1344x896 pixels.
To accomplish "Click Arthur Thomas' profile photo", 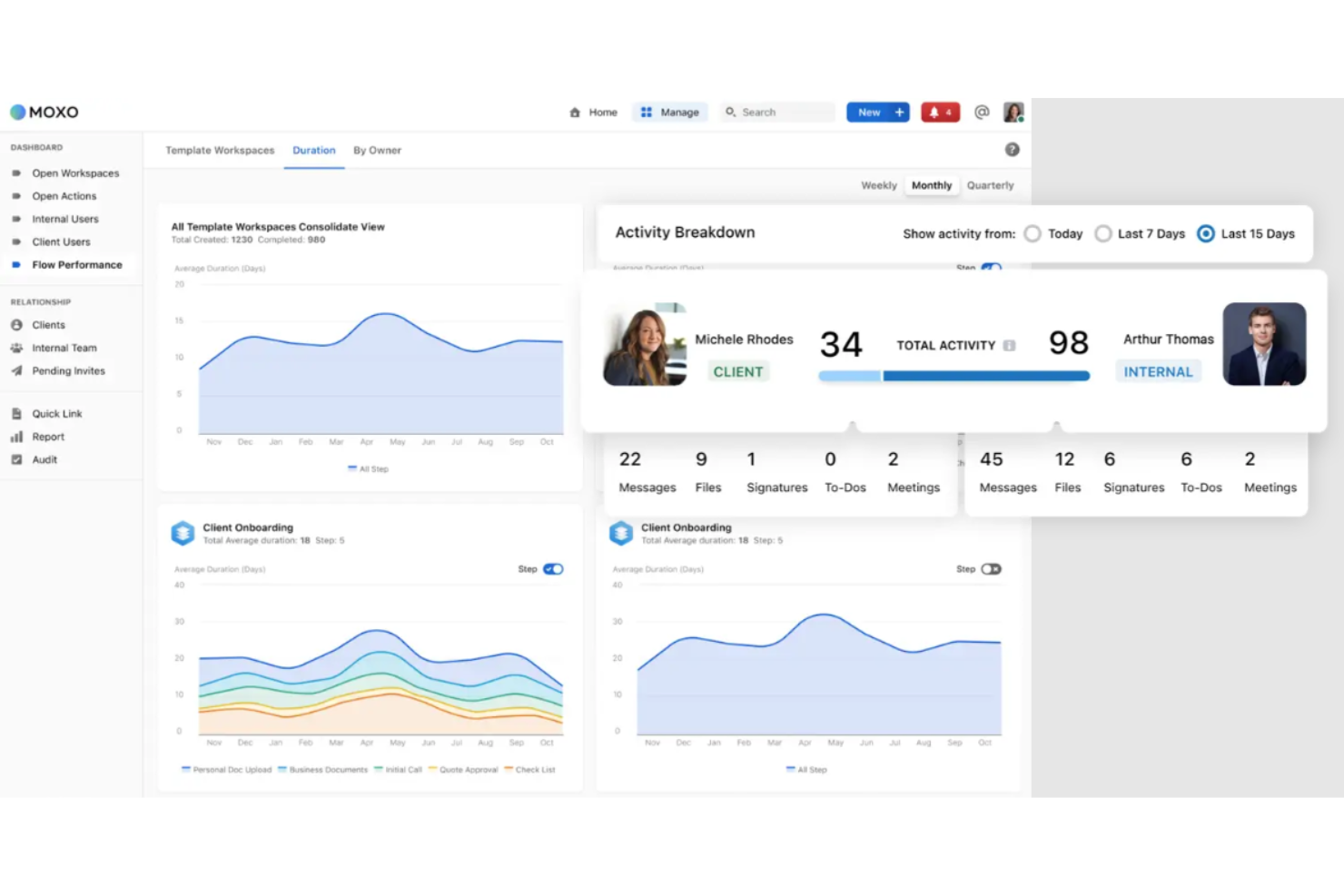I will click(x=1264, y=345).
